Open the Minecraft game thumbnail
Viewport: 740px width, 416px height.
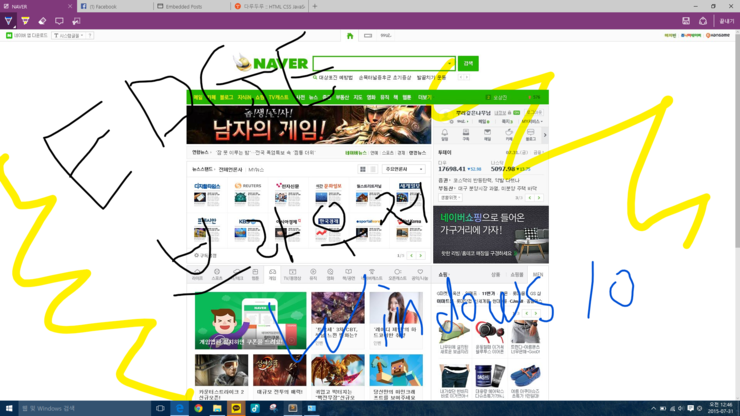[x=396, y=371]
